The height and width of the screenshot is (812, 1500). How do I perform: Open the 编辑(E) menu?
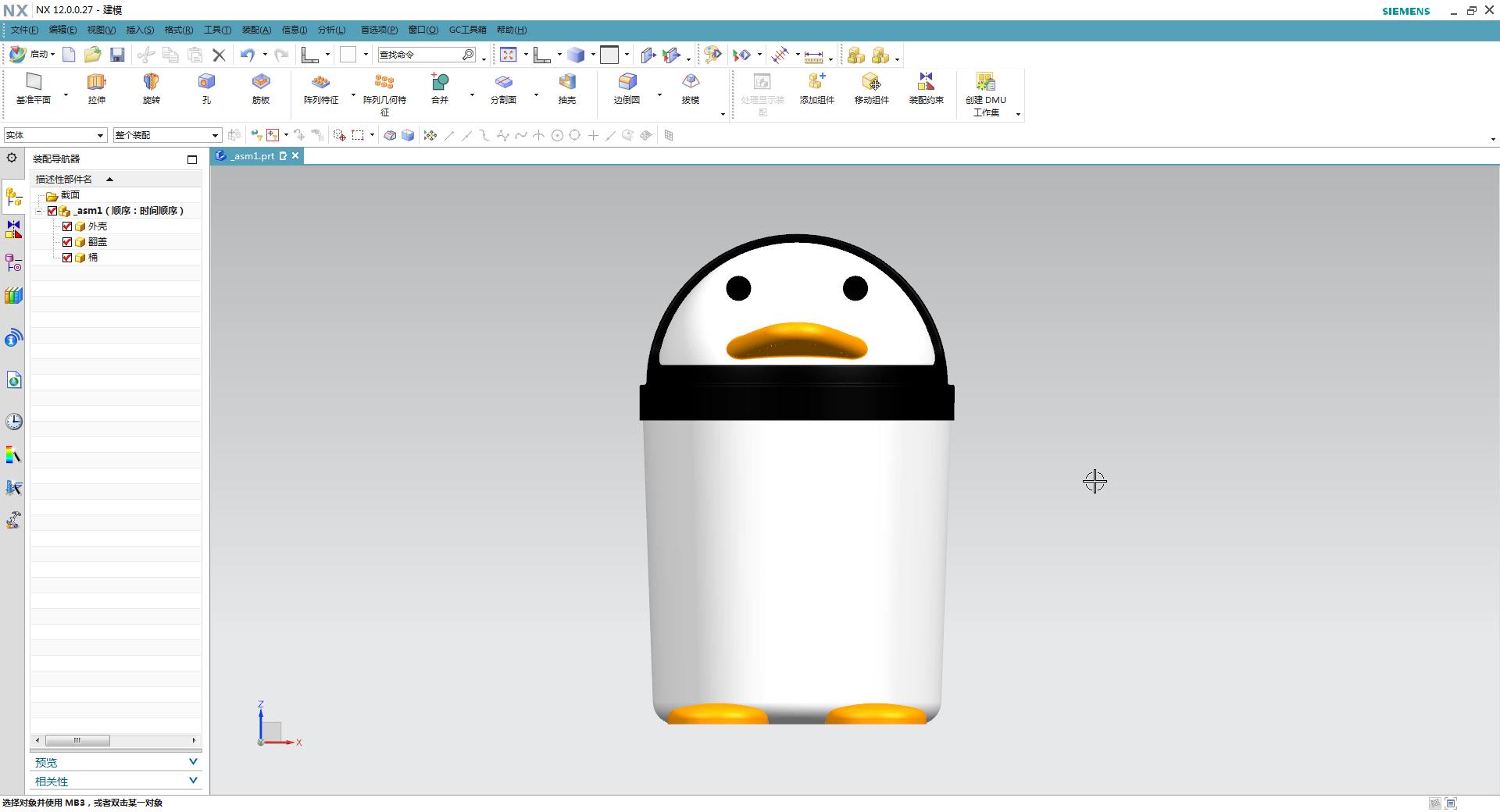click(x=62, y=30)
